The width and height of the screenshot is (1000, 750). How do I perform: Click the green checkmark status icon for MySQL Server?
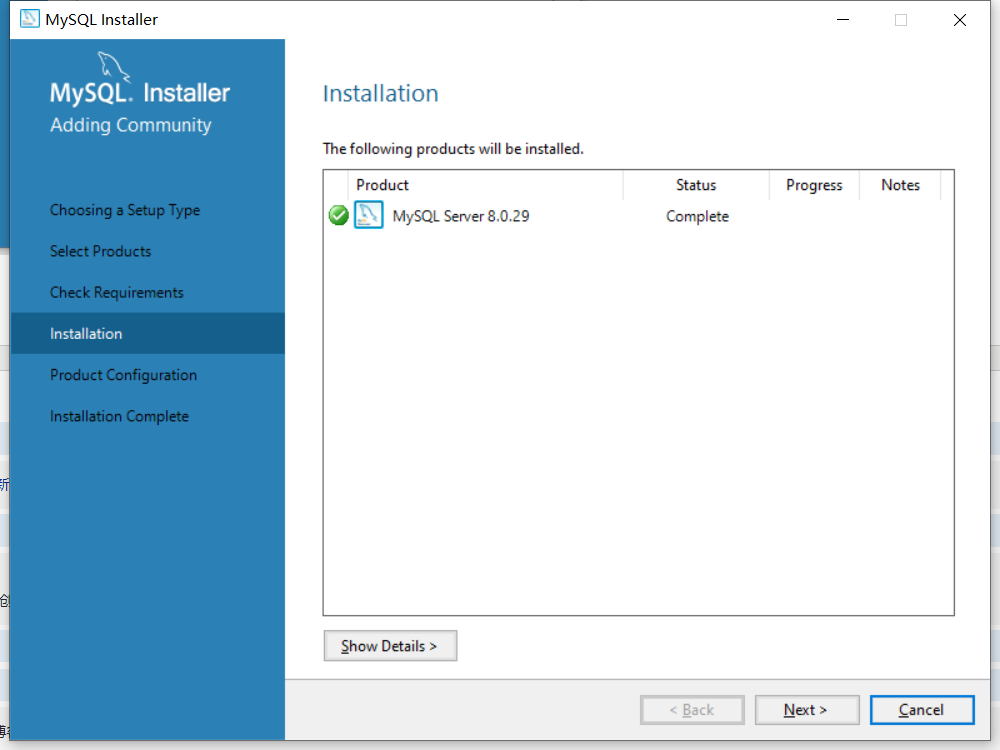[x=338, y=216]
